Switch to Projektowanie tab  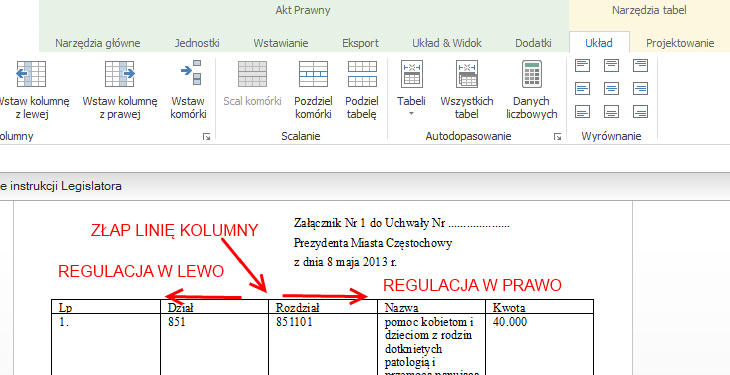[x=680, y=43]
